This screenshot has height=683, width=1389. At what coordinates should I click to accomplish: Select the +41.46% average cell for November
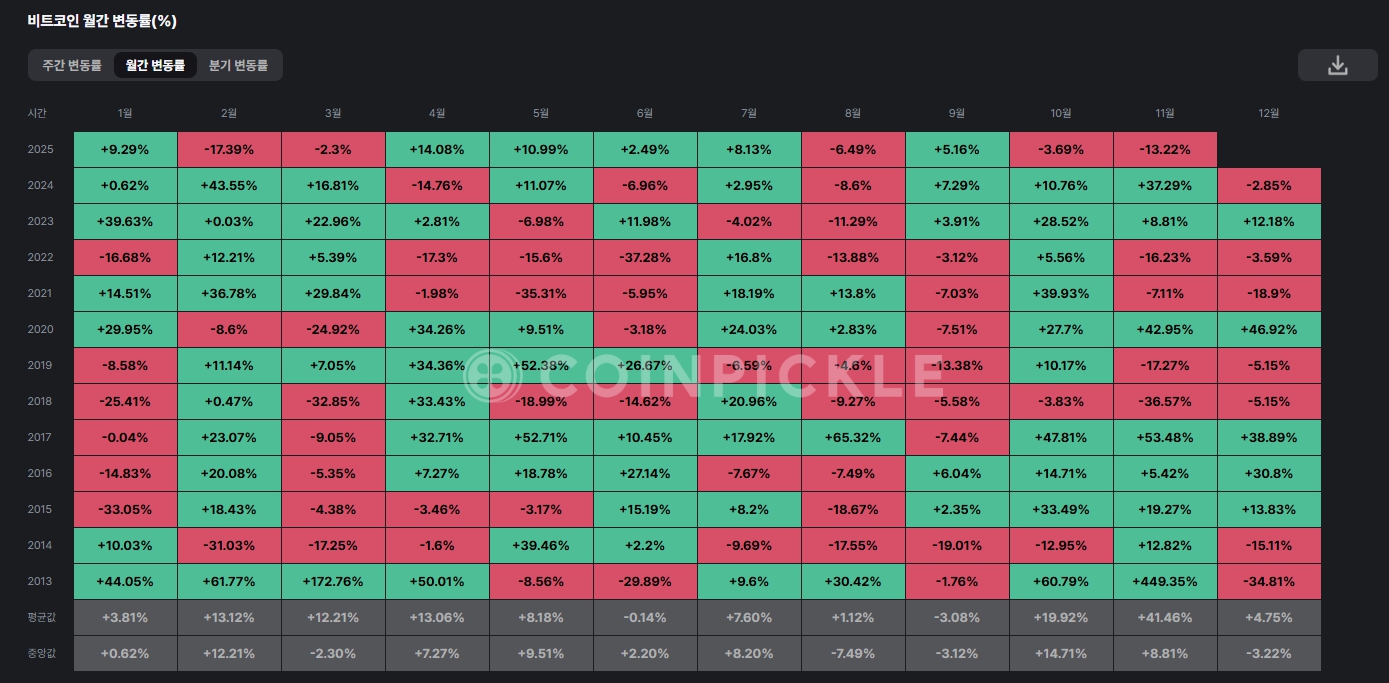(1165, 618)
